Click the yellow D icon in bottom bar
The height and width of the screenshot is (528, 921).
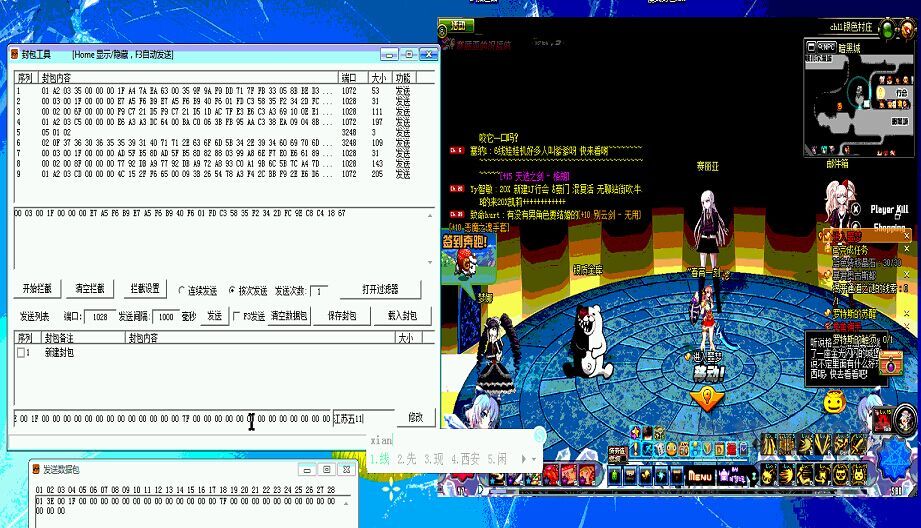tap(720, 449)
